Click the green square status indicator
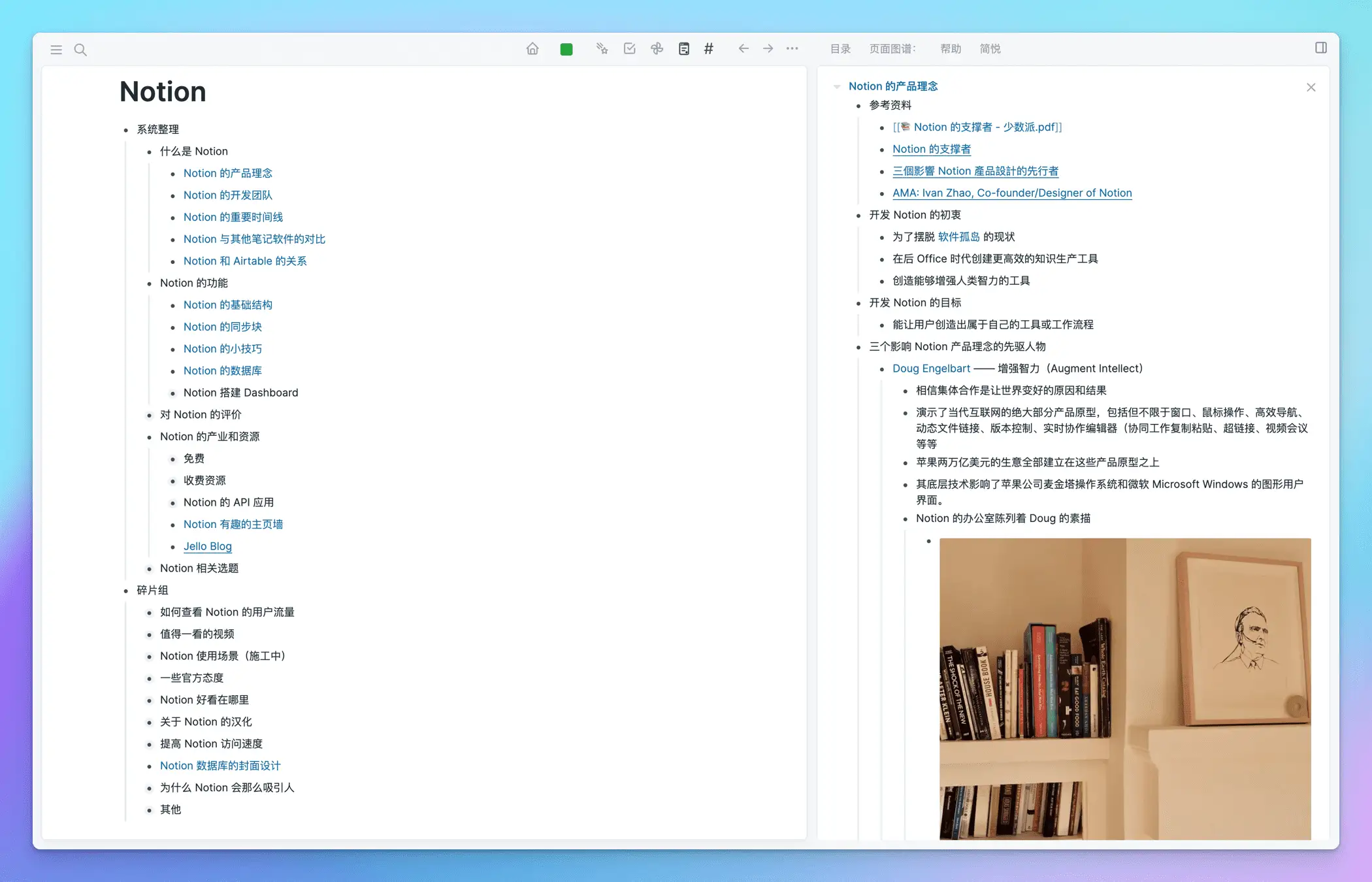 click(x=566, y=49)
